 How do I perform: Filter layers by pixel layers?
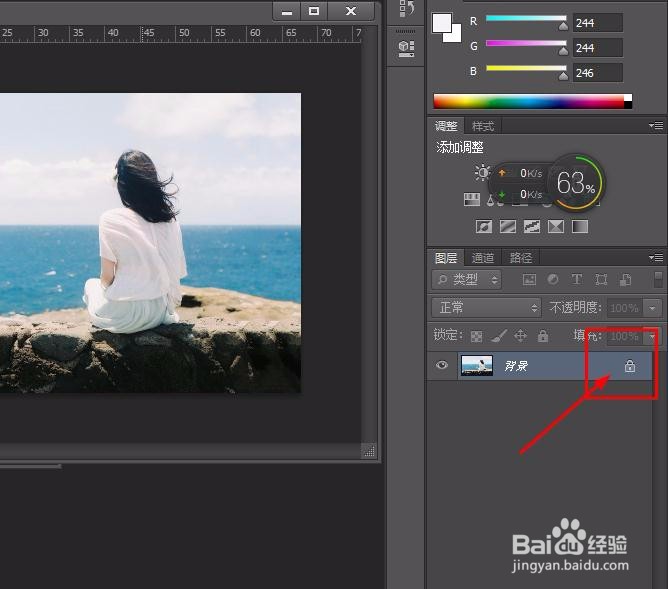[x=529, y=279]
